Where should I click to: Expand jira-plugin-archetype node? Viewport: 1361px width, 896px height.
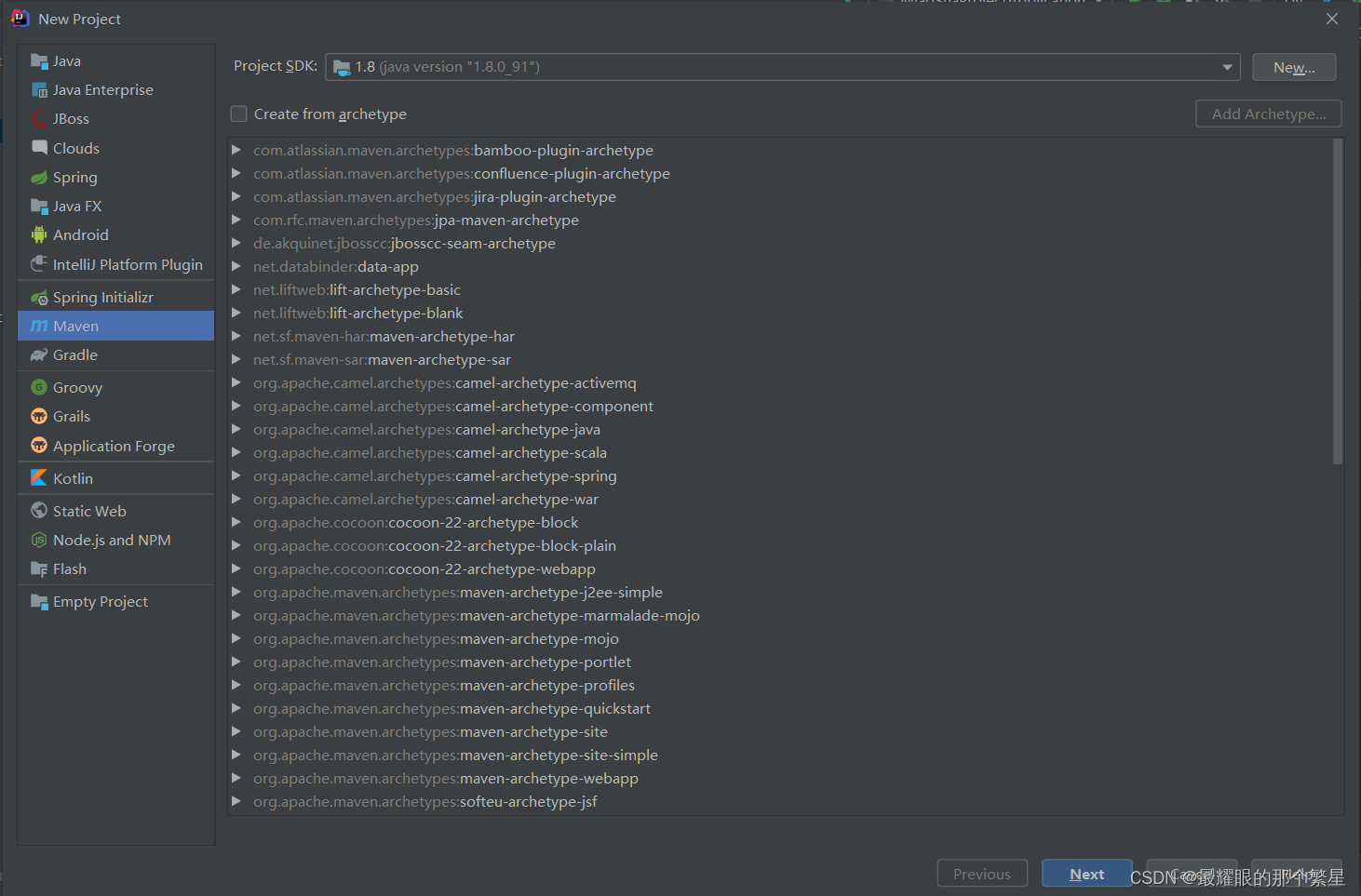(x=236, y=196)
